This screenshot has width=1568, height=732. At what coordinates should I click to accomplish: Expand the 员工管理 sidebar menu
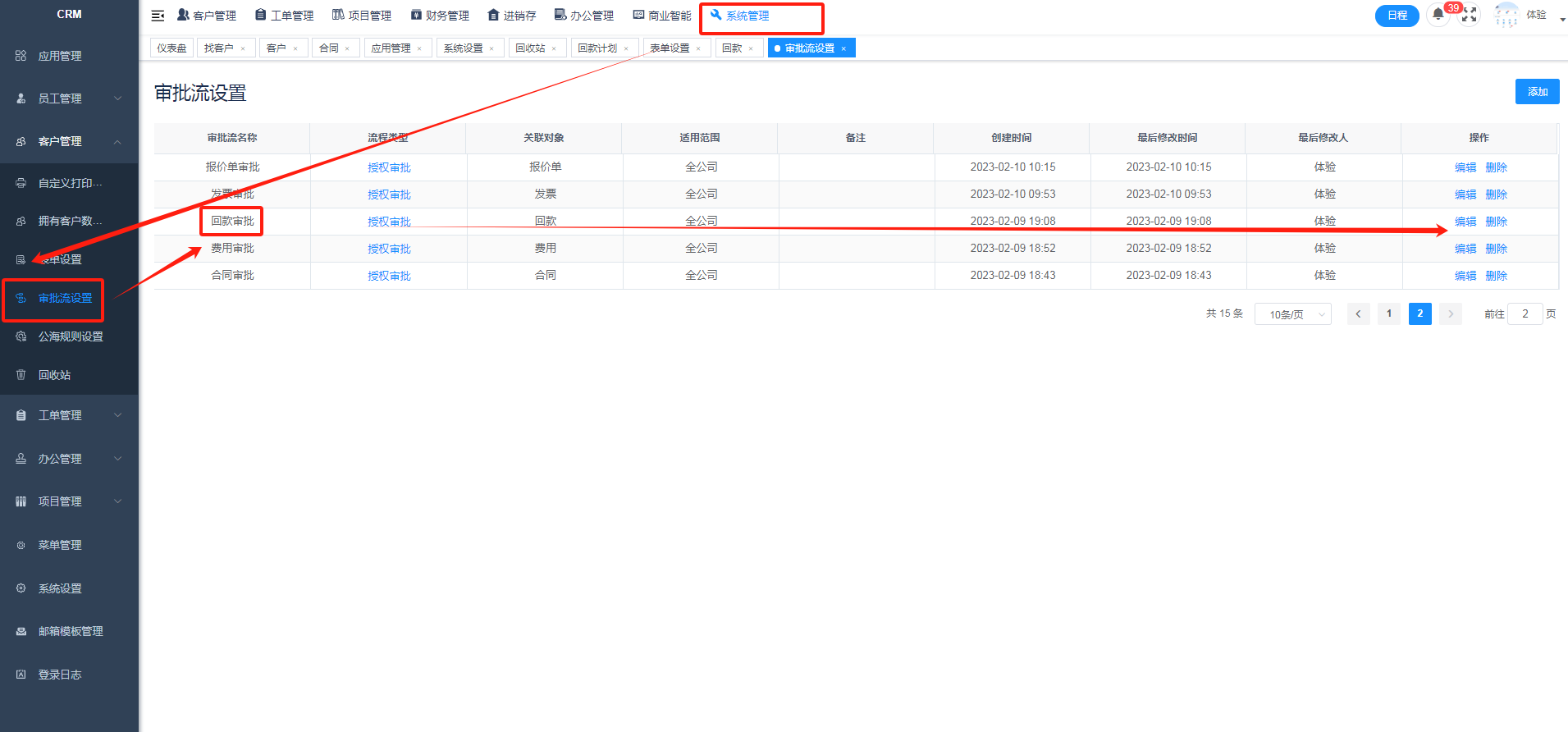tap(69, 98)
